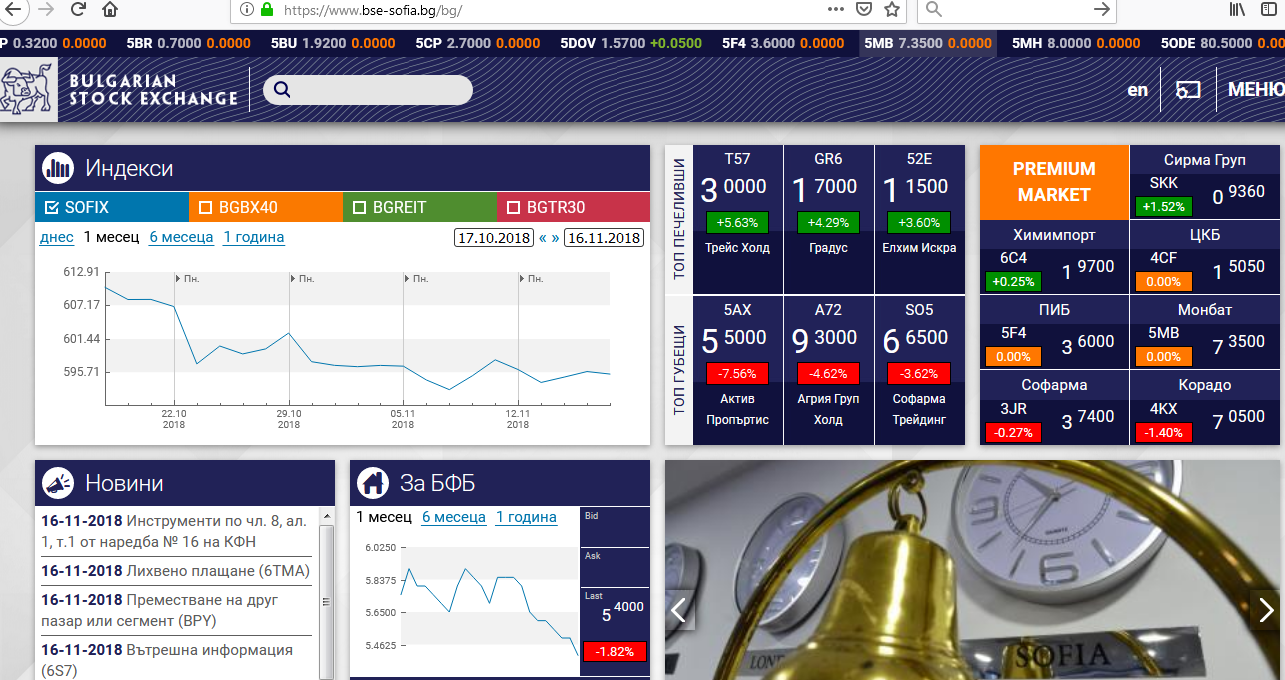Click the browser forward arrow

pyautogui.click(x=45, y=9)
